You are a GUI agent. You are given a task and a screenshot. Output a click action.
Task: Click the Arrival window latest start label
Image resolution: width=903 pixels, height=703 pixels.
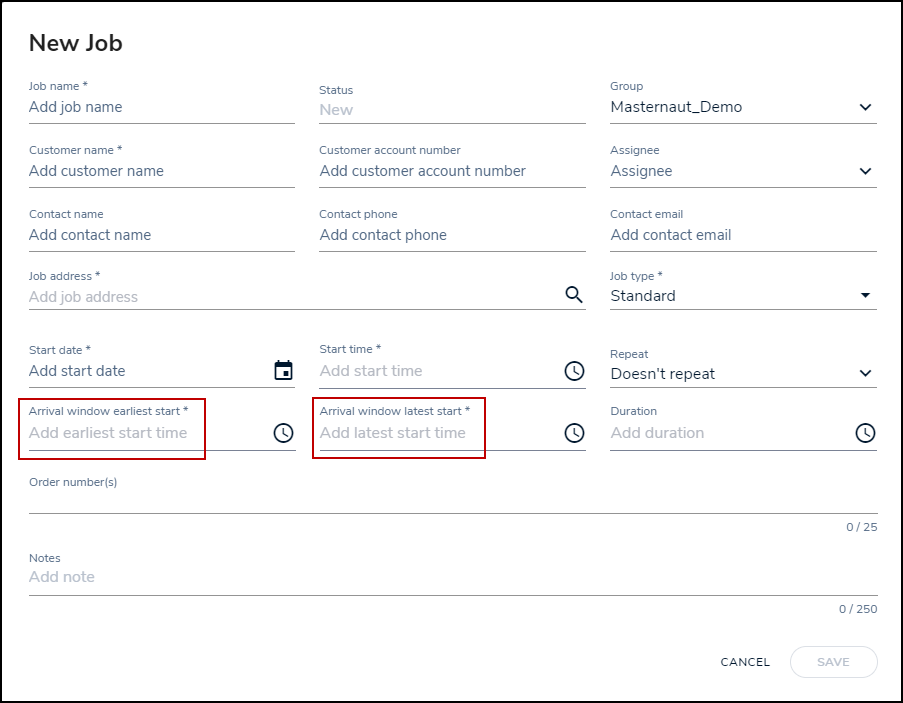[x=394, y=411]
